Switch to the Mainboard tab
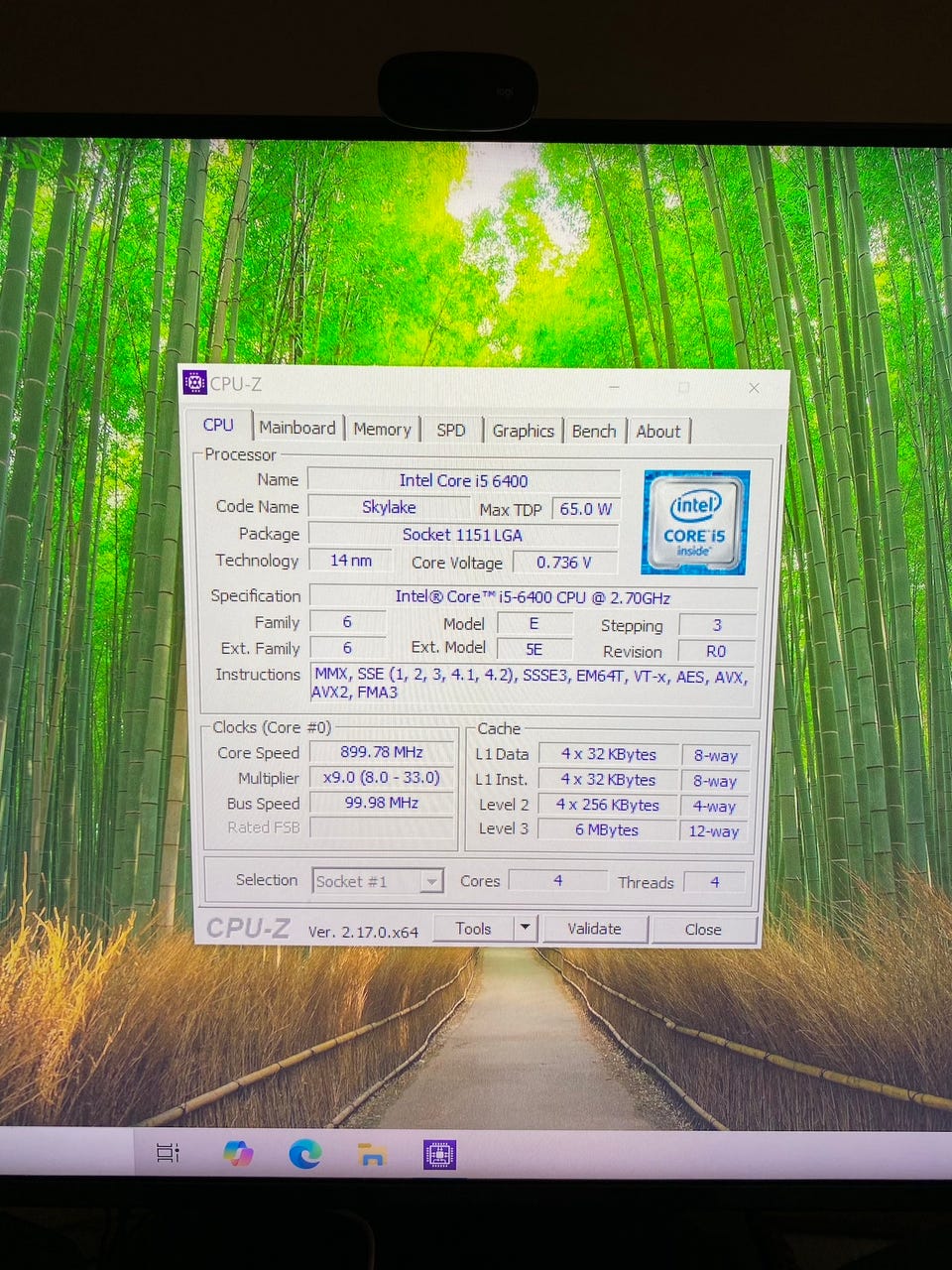 [x=297, y=428]
